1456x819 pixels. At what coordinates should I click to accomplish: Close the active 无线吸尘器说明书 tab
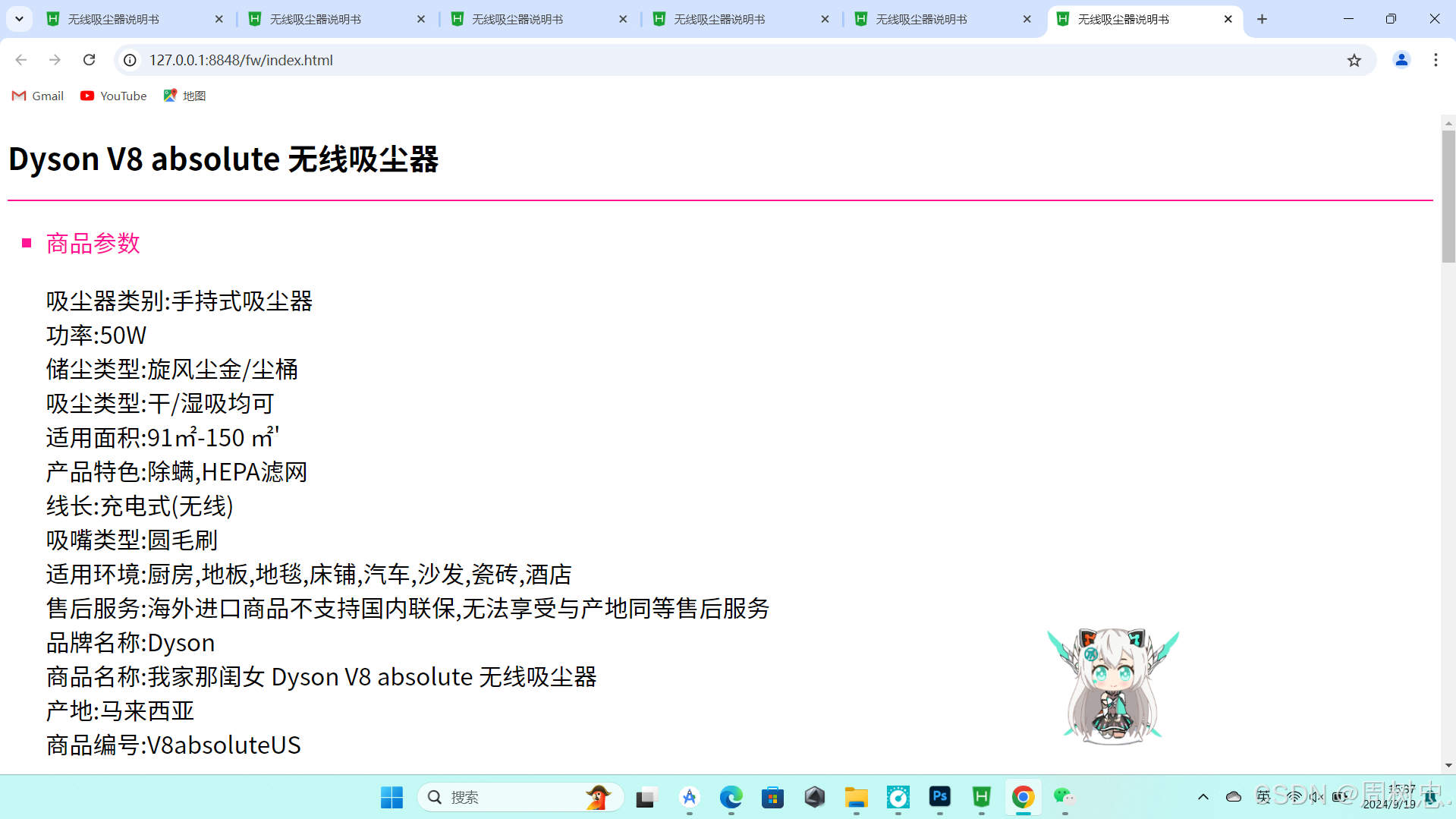pos(1228,19)
